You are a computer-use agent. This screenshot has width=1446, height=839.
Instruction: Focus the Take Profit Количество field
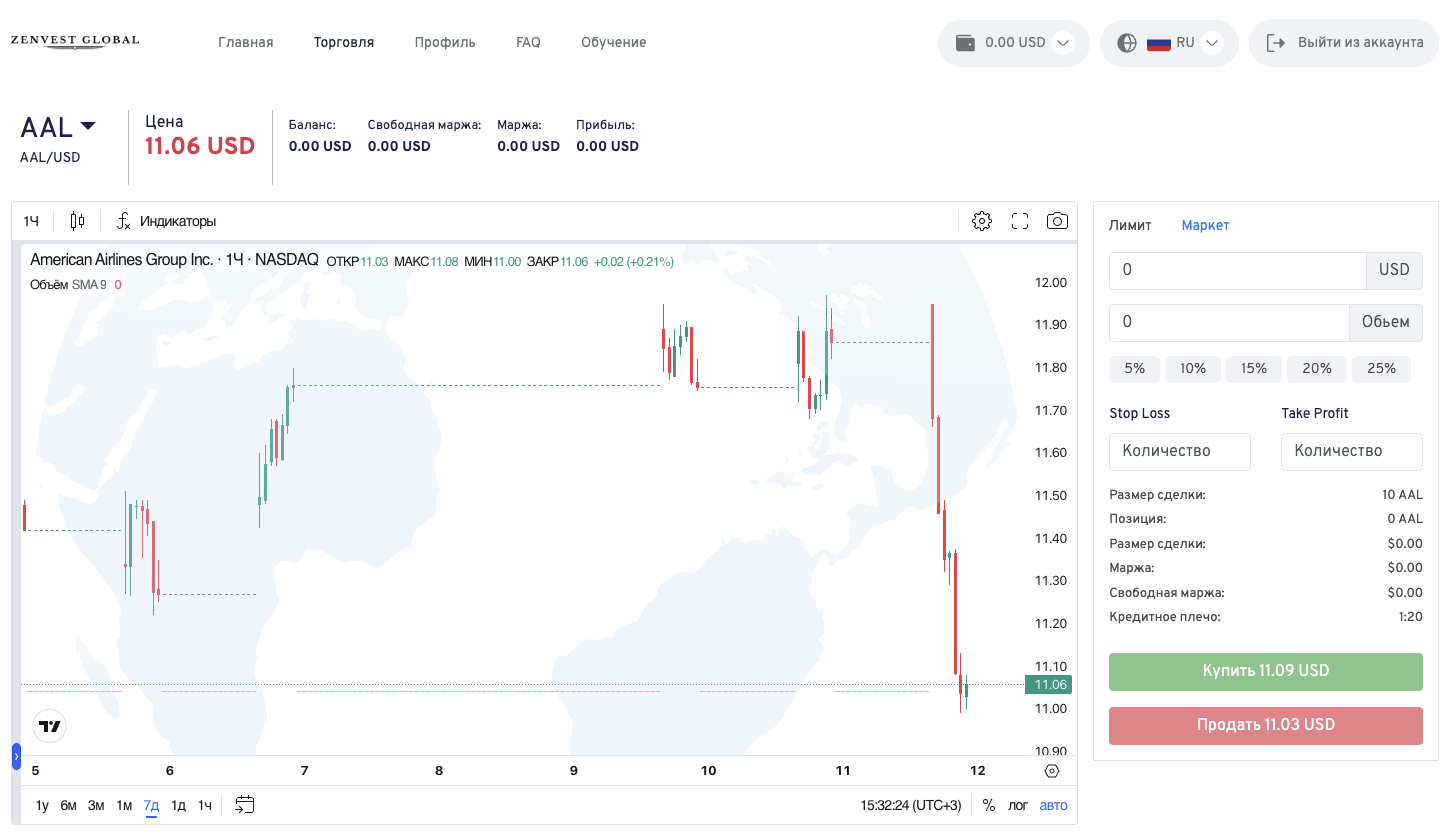click(1352, 451)
